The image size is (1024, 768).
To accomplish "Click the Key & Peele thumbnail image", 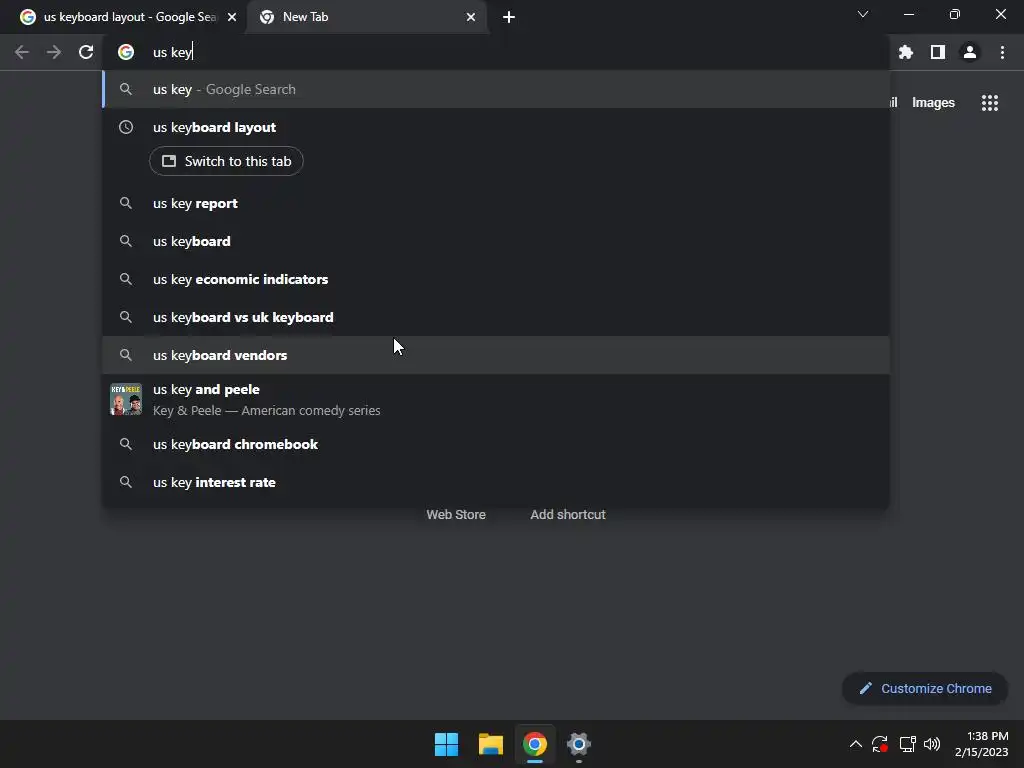I will click(x=126, y=399).
